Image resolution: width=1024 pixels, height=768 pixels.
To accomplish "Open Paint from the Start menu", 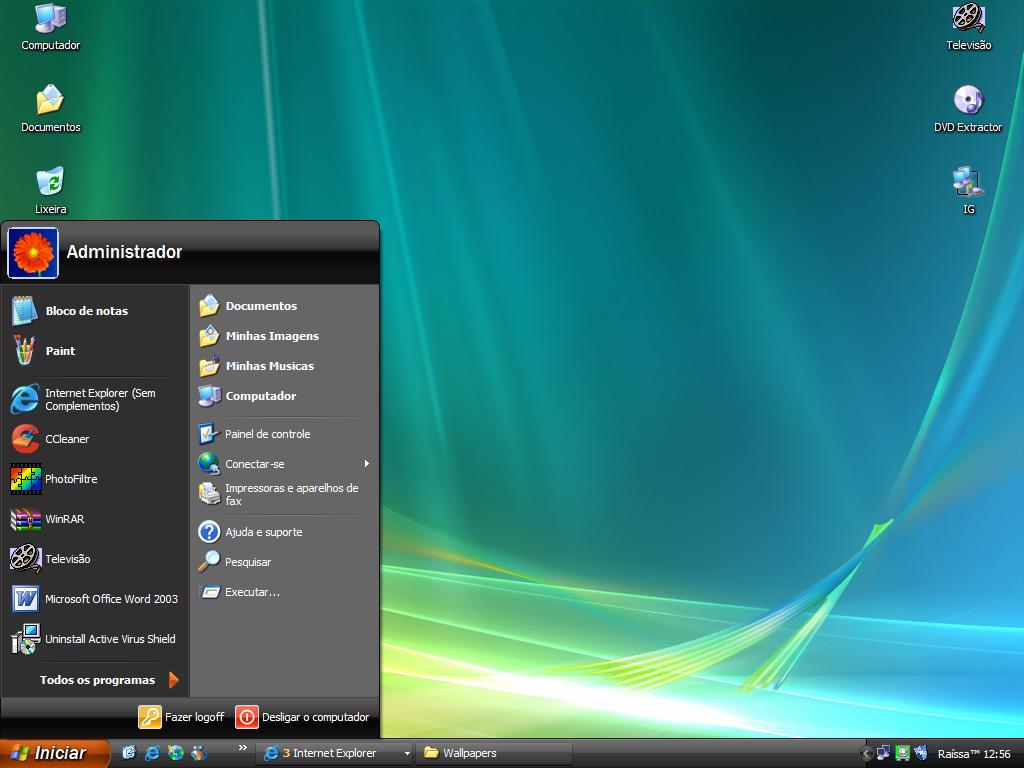I will click(x=60, y=351).
